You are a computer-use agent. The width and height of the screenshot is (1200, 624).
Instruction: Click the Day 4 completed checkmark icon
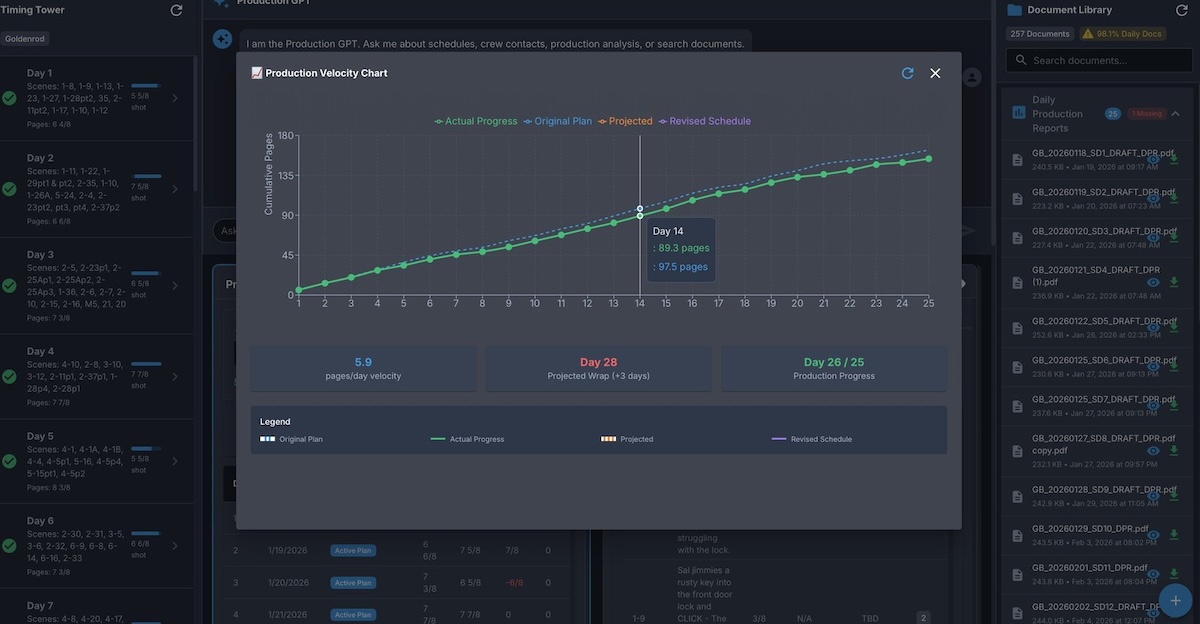[9, 377]
